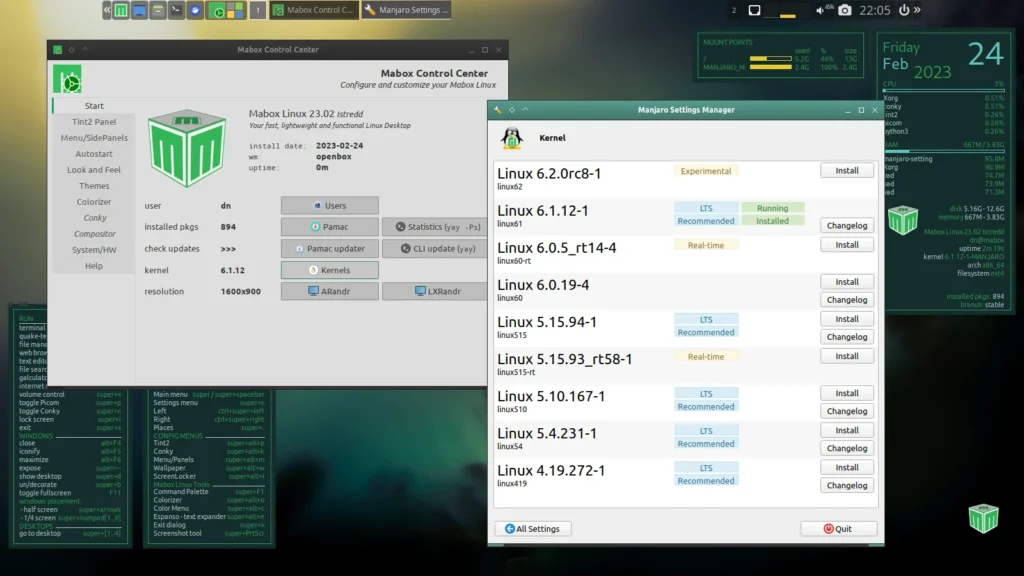Click the Tux penguin Kernel icon
The image size is (1024, 576).
[512, 138]
